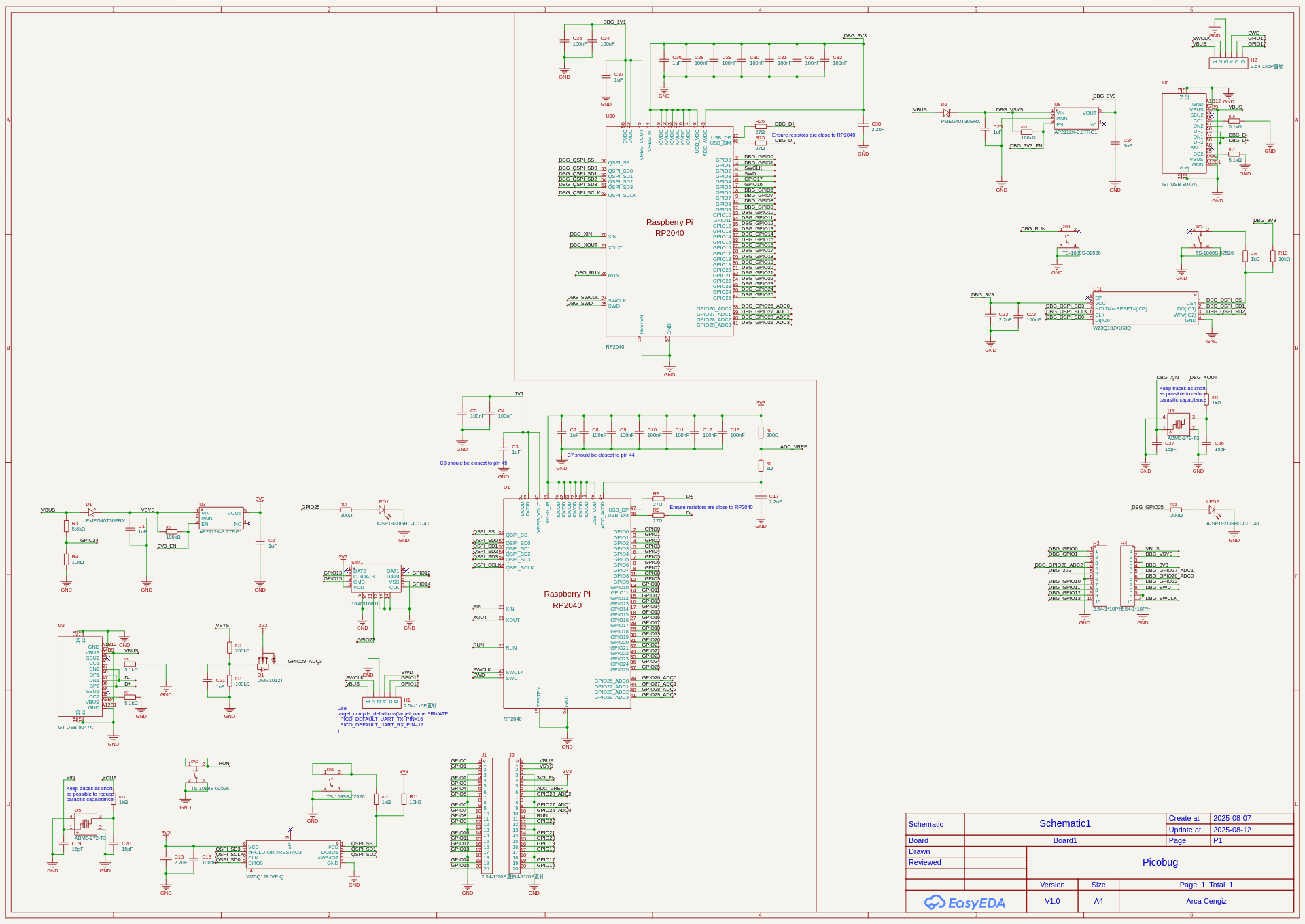Click the "DBG_GPIO25" net label near R23
The image size is (1305, 924).
pyautogui.click(x=1147, y=507)
